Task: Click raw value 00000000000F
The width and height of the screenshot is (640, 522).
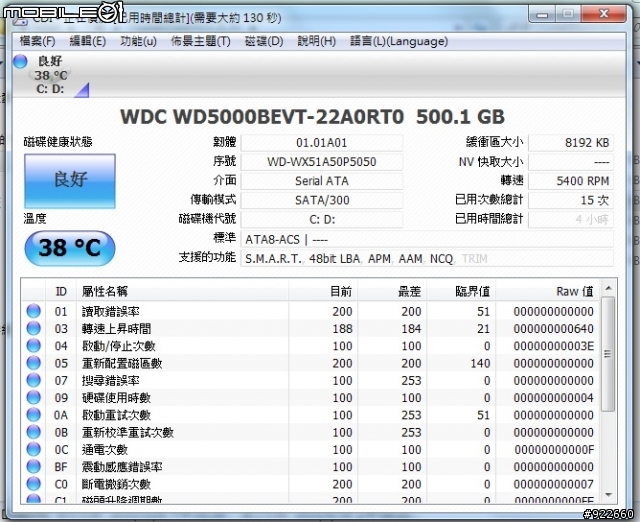Action: 554,450
